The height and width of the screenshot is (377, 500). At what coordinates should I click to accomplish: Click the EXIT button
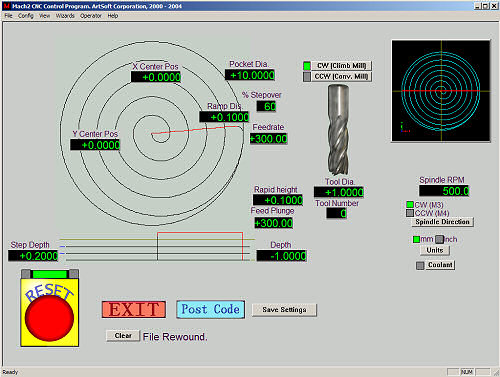click(x=134, y=309)
